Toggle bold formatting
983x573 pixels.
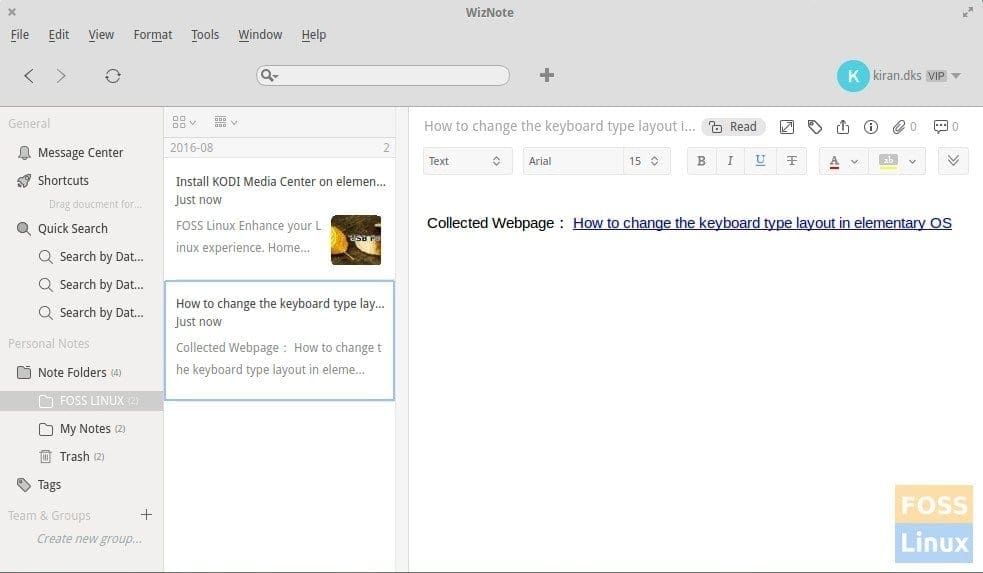point(702,161)
